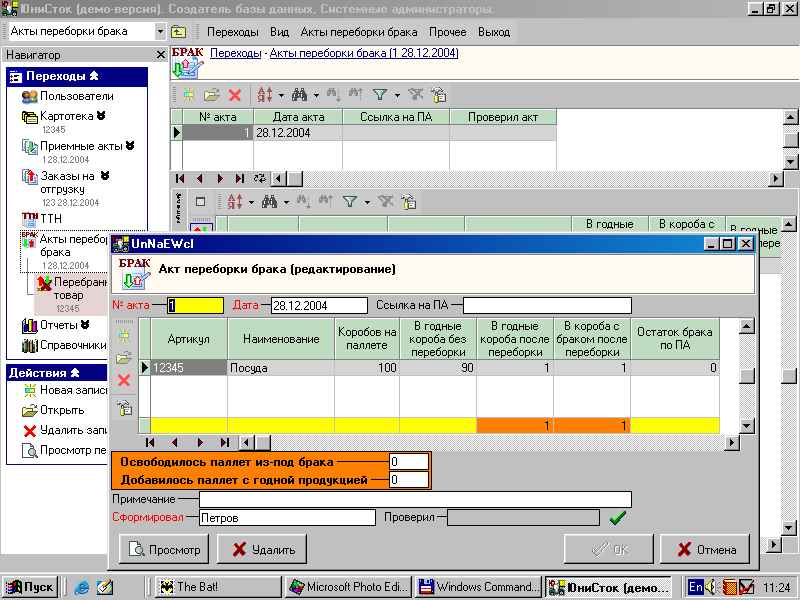The height and width of the screenshot is (600, 800).
Task: Jump to first record in the upper acts grid
Action: [x=180, y=179]
